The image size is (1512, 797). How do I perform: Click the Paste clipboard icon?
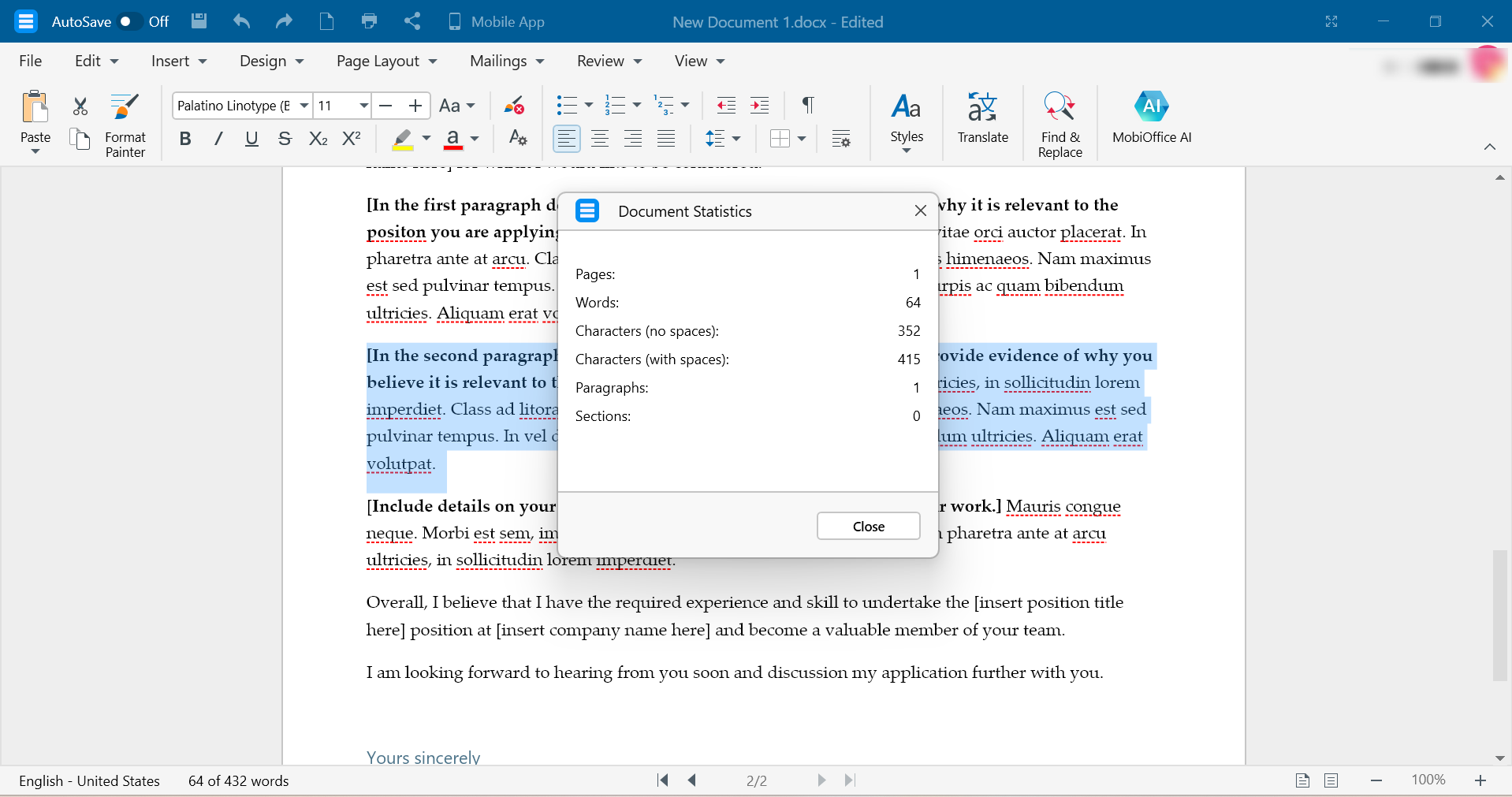(35, 108)
